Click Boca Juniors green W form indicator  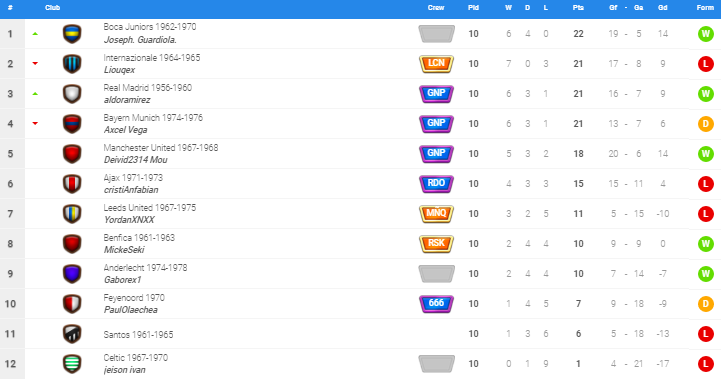[705, 34]
